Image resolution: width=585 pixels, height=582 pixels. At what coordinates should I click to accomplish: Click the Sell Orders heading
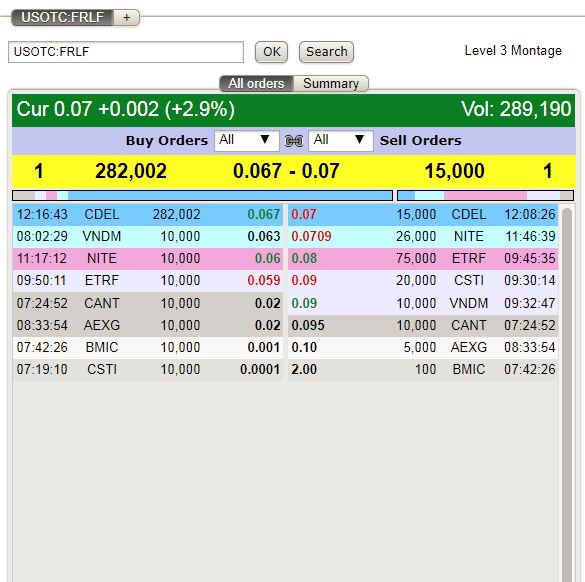pyautogui.click(x=420, y=141)
